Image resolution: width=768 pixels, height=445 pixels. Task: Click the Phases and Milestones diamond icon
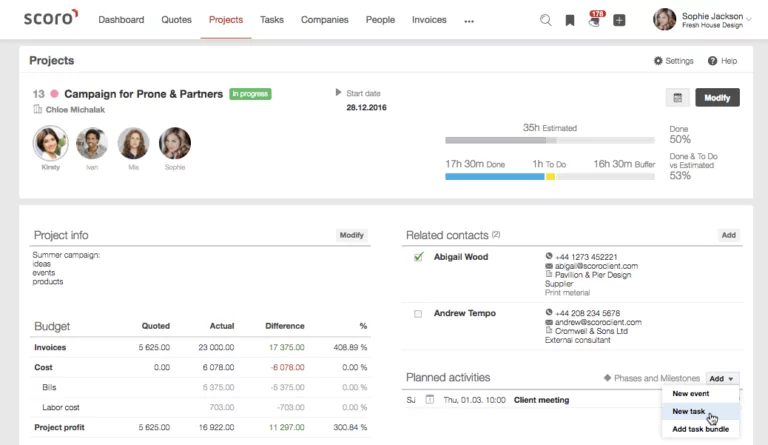coord(607,378)
